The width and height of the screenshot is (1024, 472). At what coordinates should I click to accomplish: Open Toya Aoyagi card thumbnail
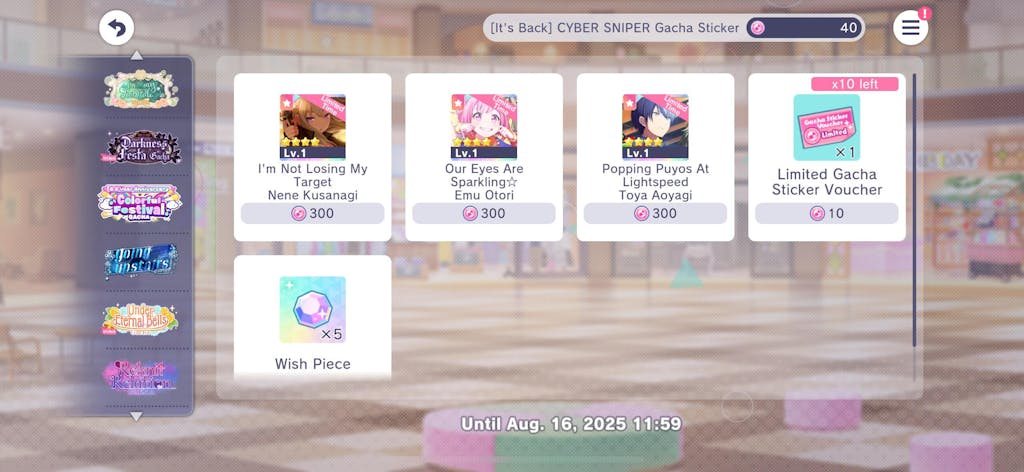[x=655, y=127]
